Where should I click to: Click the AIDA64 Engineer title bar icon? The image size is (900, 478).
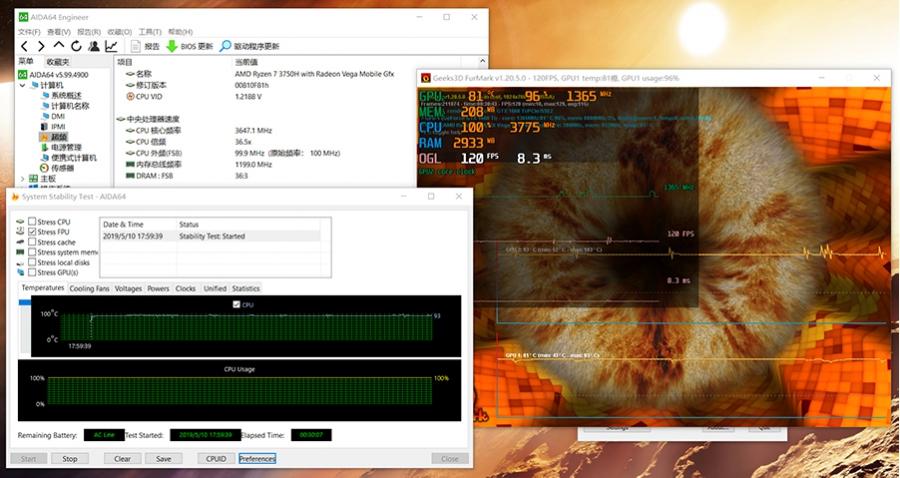pos(24,17)
